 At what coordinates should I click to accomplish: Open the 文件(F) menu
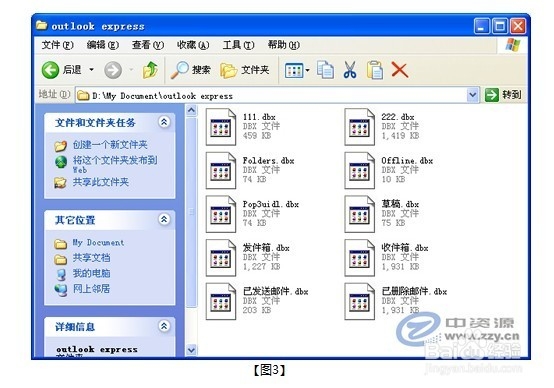(57, 45)
